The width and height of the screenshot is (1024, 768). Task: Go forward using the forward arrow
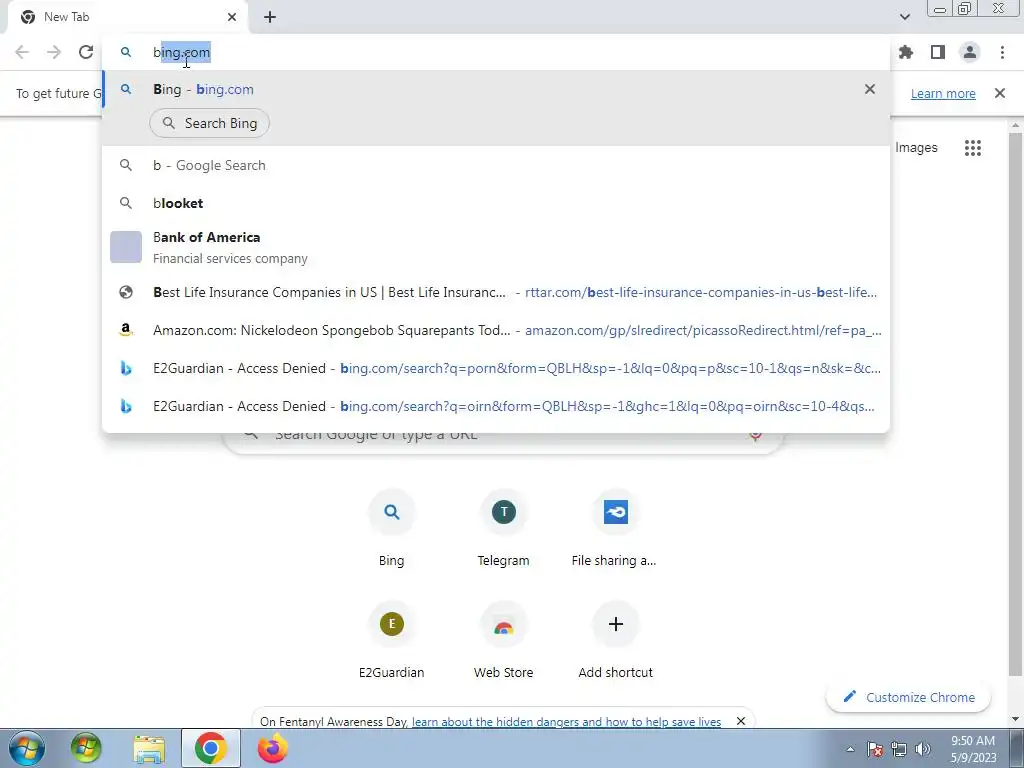(x=54, y=52)
